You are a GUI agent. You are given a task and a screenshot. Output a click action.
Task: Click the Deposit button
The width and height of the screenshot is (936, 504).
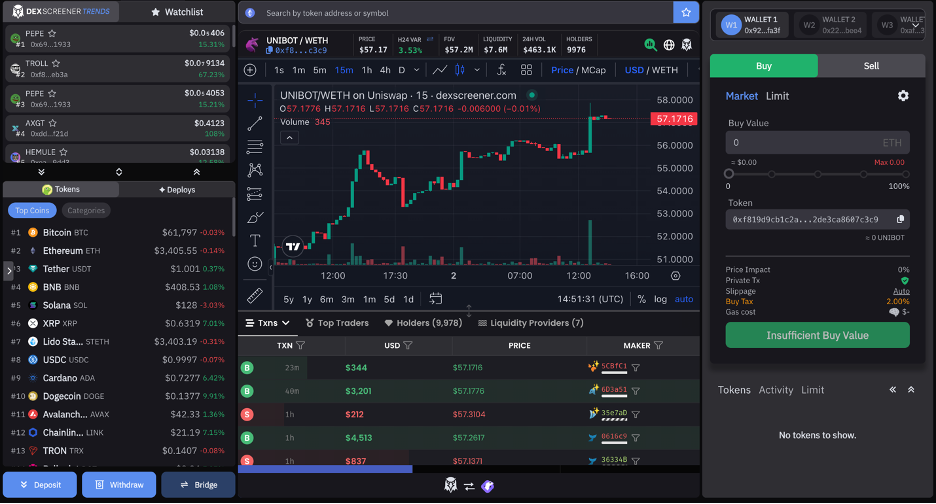pos(40,485)
